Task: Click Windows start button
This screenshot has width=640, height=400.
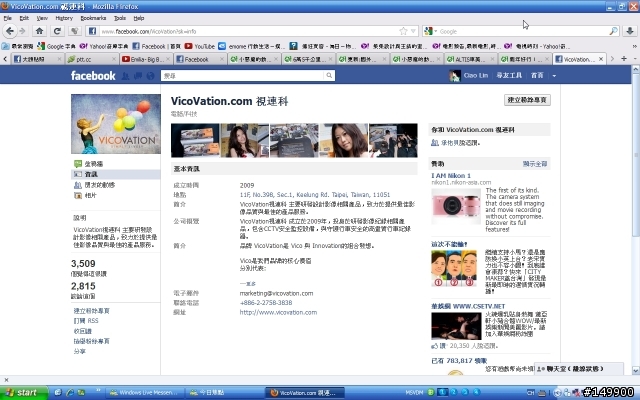Action: (24, 393)
